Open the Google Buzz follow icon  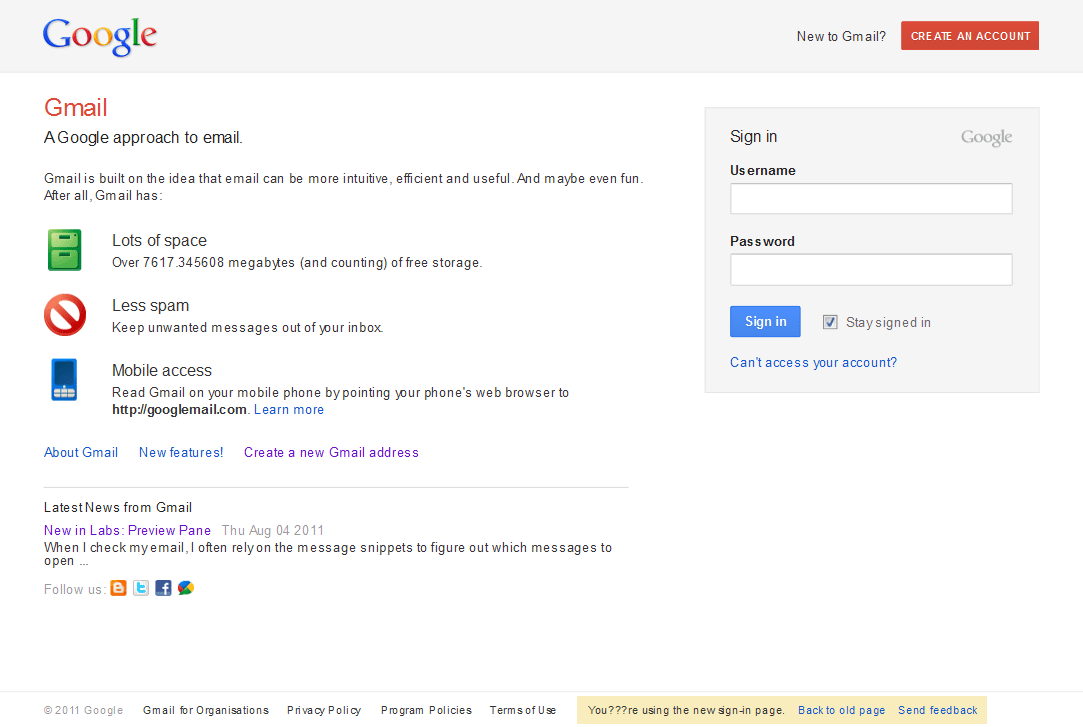(186, 588)
